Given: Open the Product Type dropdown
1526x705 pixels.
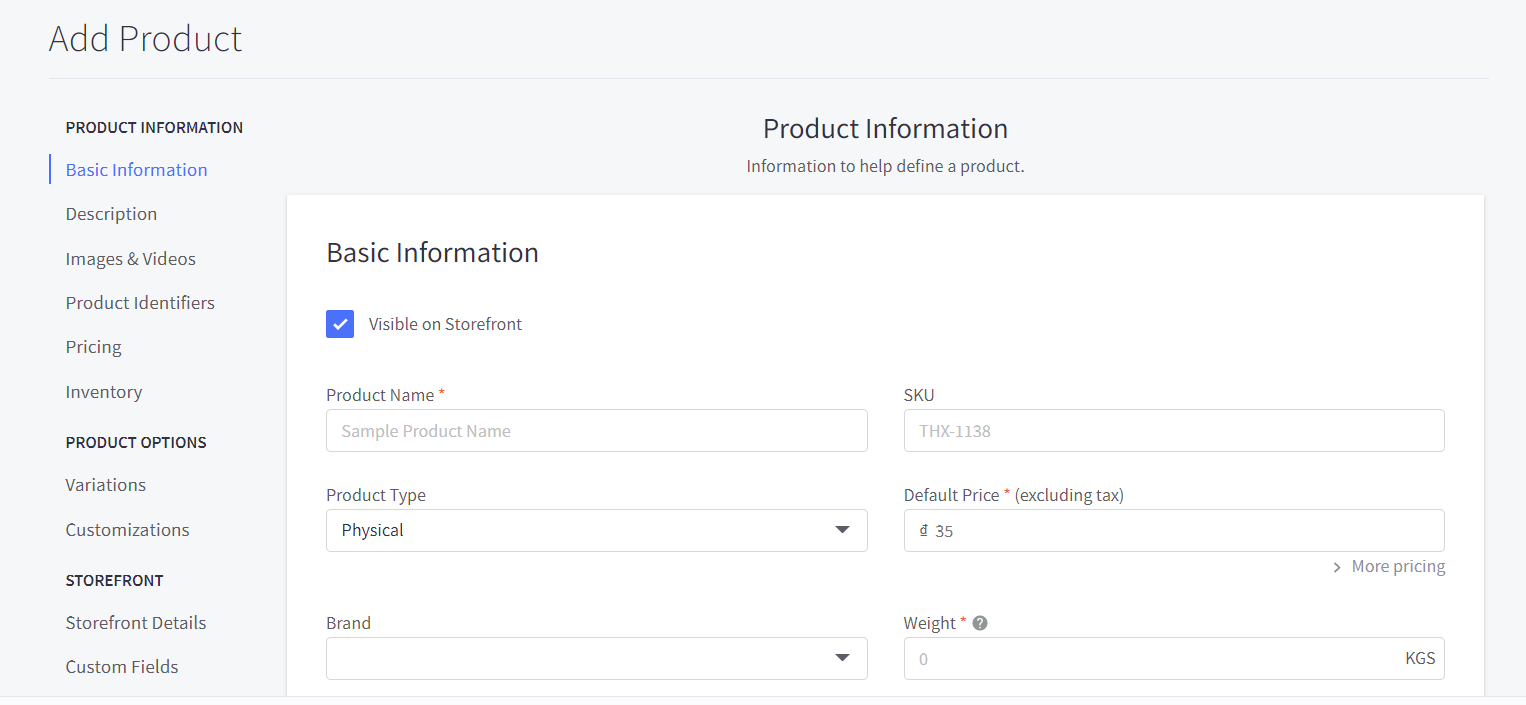Looking at the screenshot, I should 596,530.
